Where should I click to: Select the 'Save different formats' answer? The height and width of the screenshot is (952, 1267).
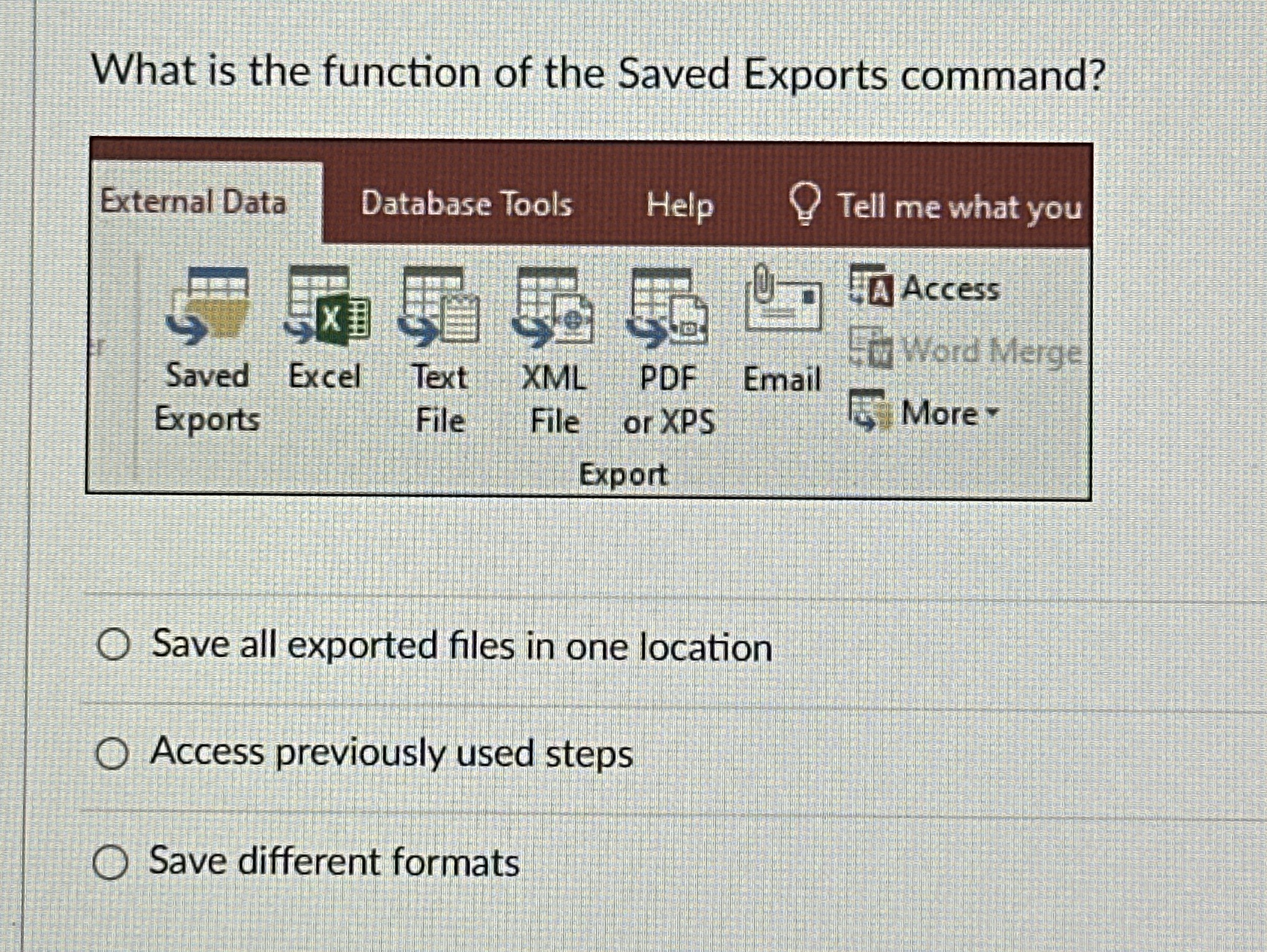point(112,860)
